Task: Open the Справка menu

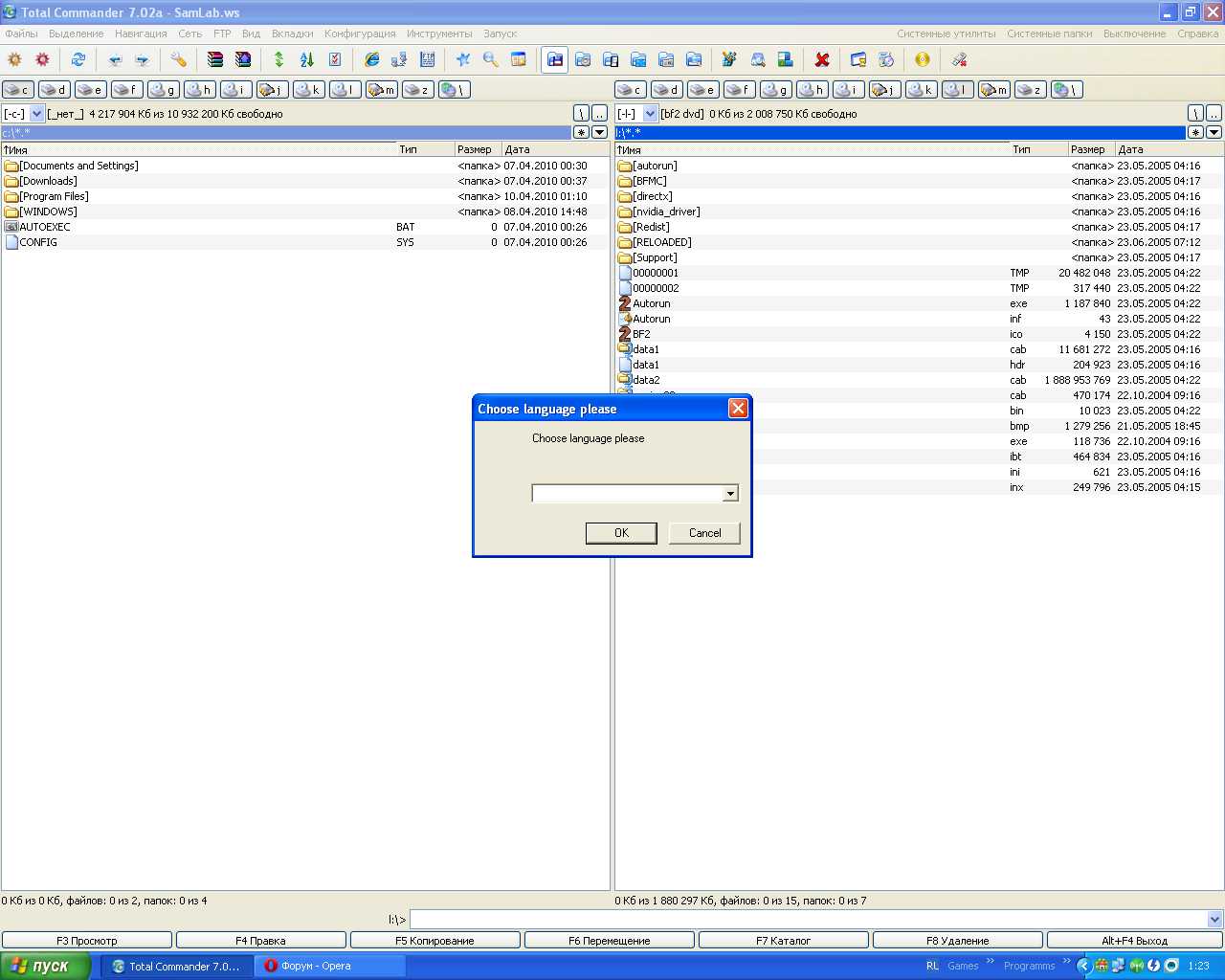Action: pos(1198,33)
